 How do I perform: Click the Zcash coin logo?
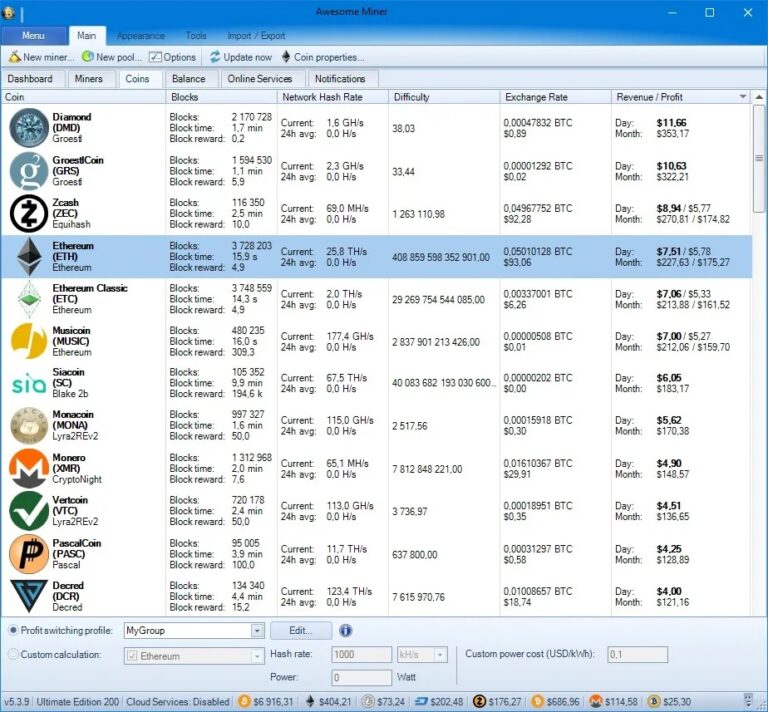(x=29, y=214)
